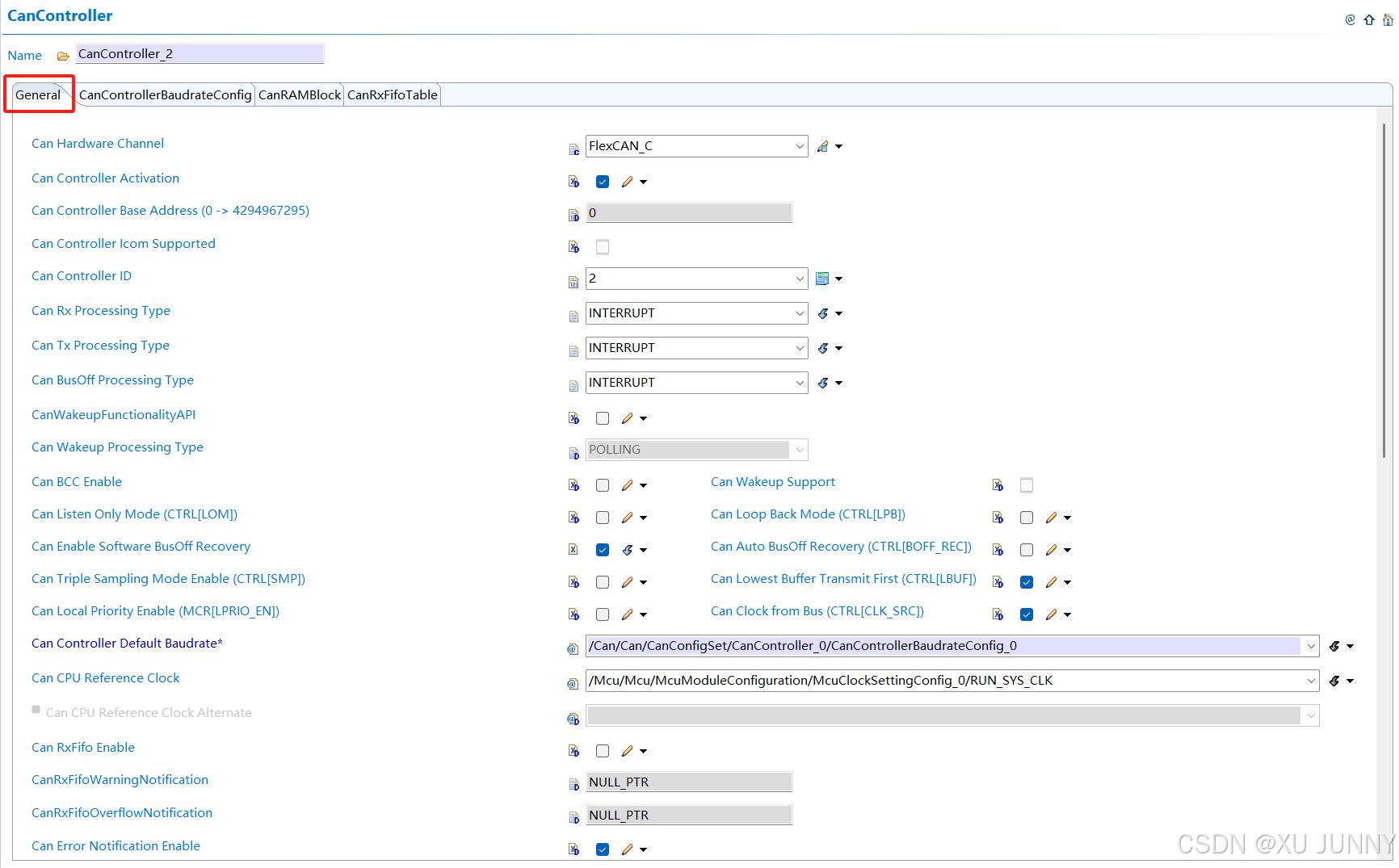Screen dimensions: 1399x868
Task: Click the table icon beside Can Controller ID
Action: (822, 279)
